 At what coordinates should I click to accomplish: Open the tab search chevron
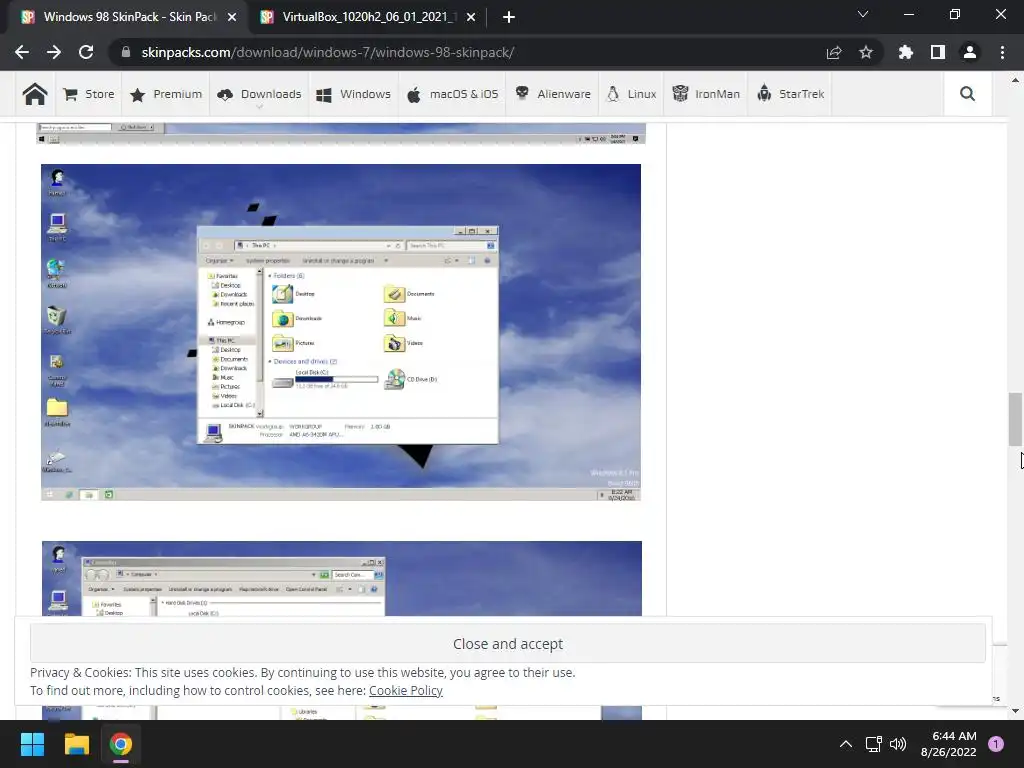pos(863,14)
